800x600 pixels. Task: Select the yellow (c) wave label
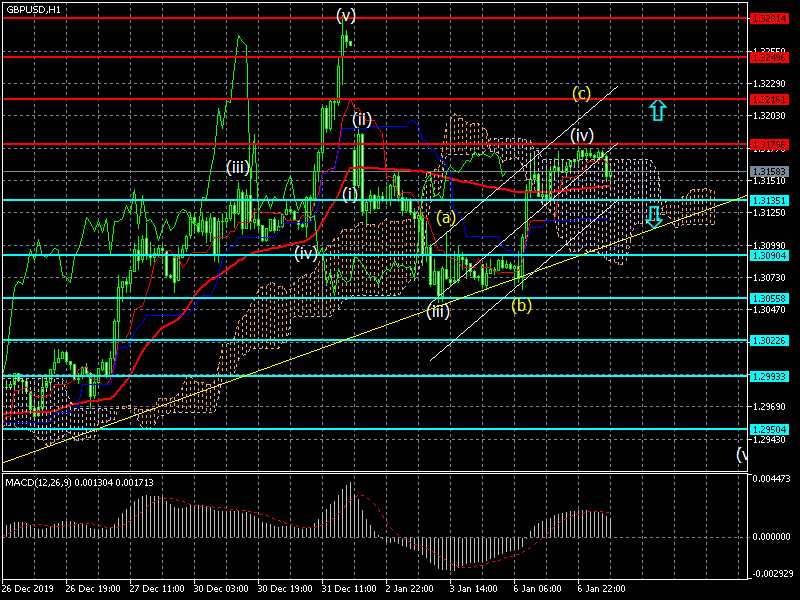(581, 93)
